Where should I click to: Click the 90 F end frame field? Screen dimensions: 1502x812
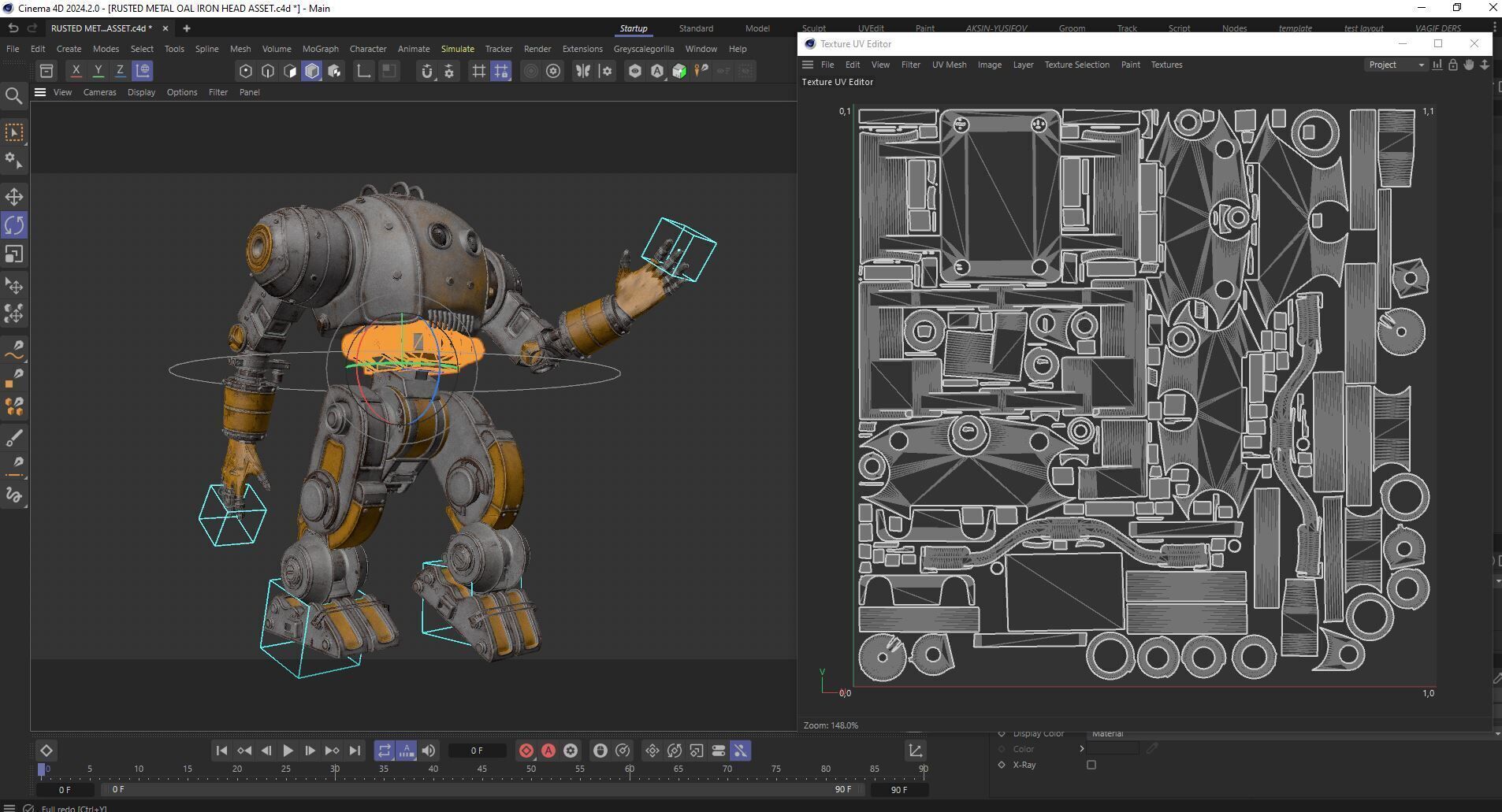(x=898, y=789)
